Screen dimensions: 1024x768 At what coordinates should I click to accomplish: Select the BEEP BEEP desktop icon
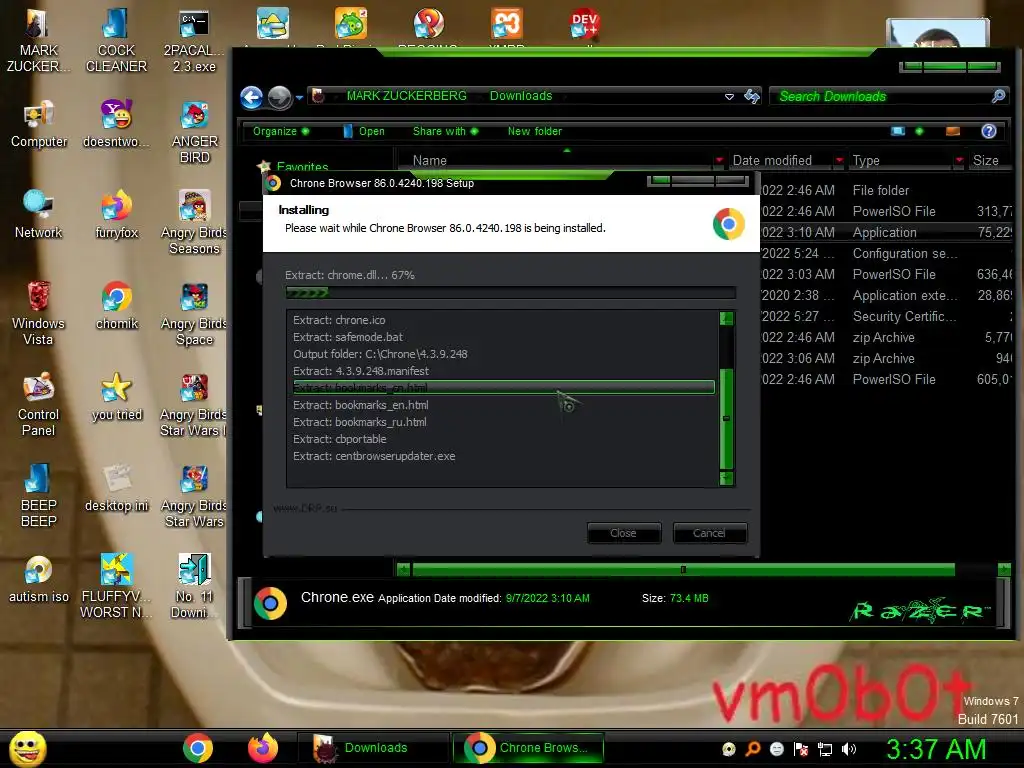point(39,495)
